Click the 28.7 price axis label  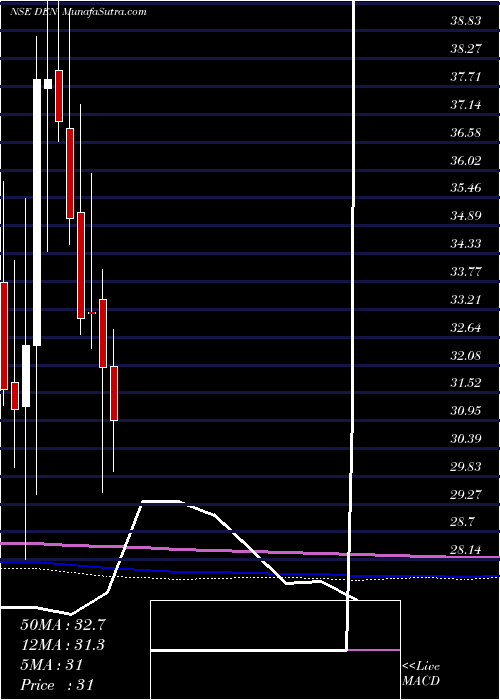click(463, 522)
